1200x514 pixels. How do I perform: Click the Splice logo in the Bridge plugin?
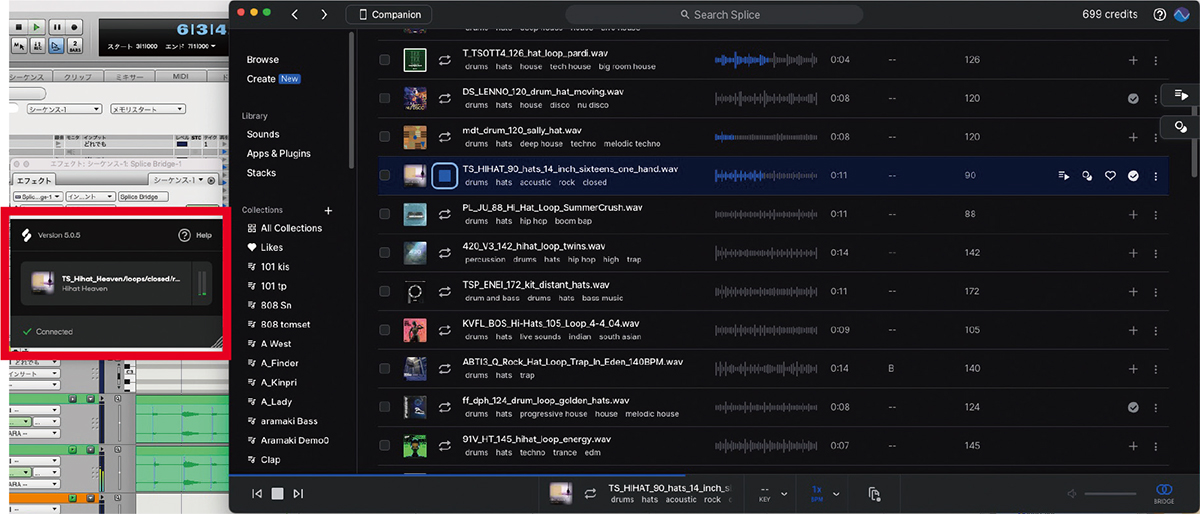25,235
